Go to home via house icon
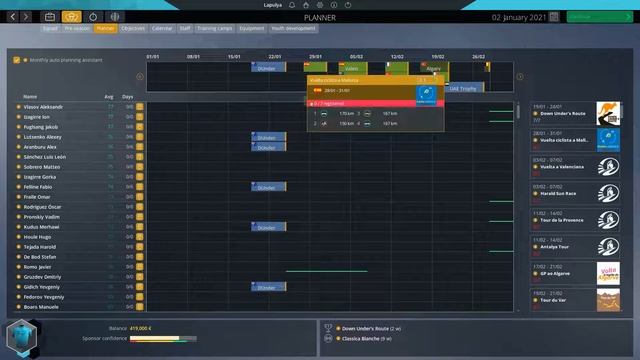This screenshot has width=640, height=360. pos(306,5)
